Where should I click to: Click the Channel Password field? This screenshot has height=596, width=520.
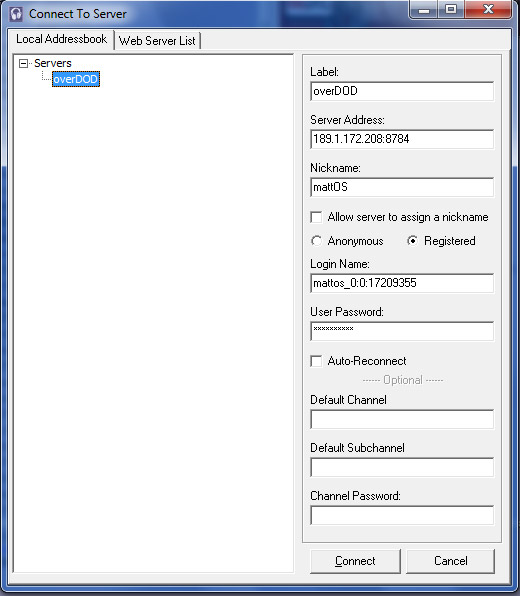(402, 515)
